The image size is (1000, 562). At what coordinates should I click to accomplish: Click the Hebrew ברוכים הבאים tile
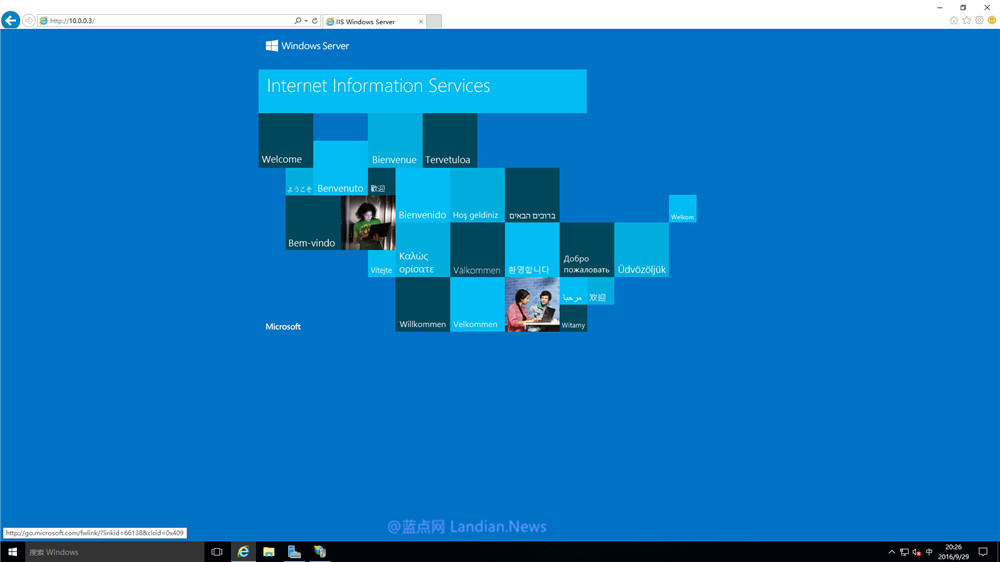pos(532,195)
